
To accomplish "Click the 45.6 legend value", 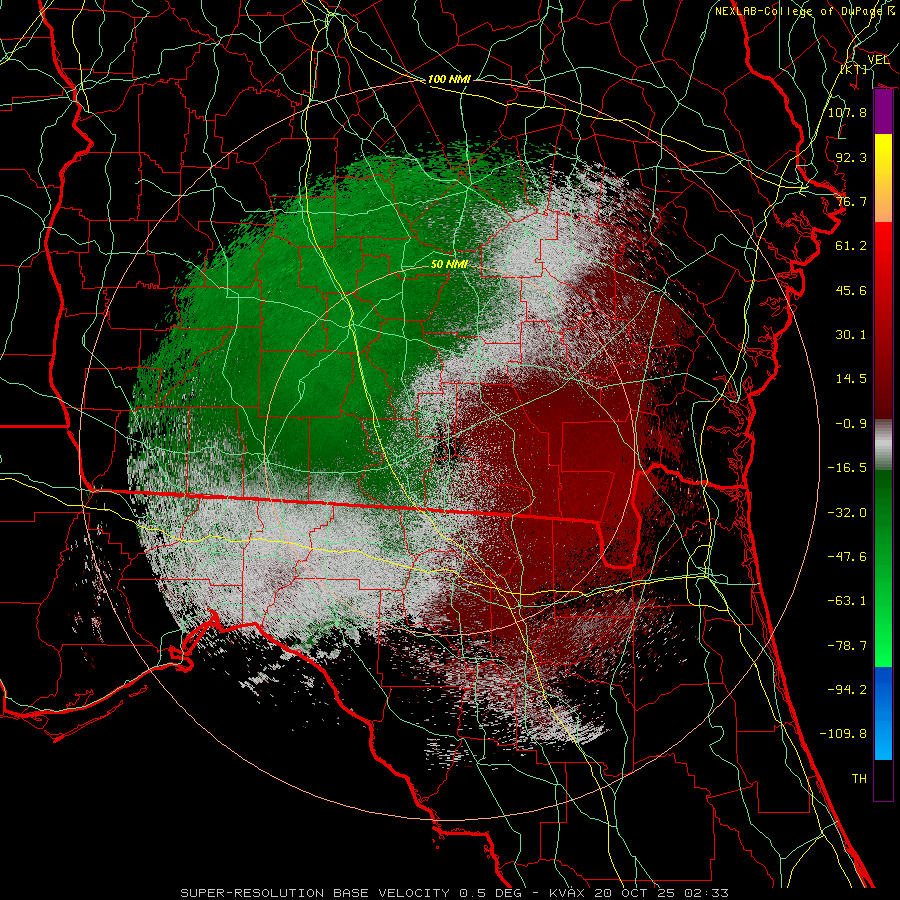I will pyautogui.click(x=851, y=290).
